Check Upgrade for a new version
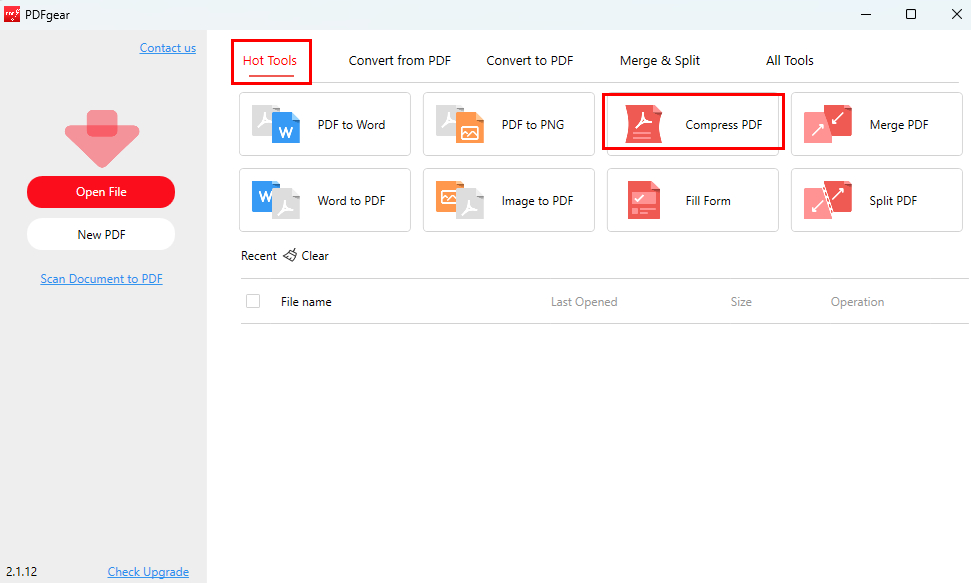This screenshot has width=971, height=583. (148, 571)
